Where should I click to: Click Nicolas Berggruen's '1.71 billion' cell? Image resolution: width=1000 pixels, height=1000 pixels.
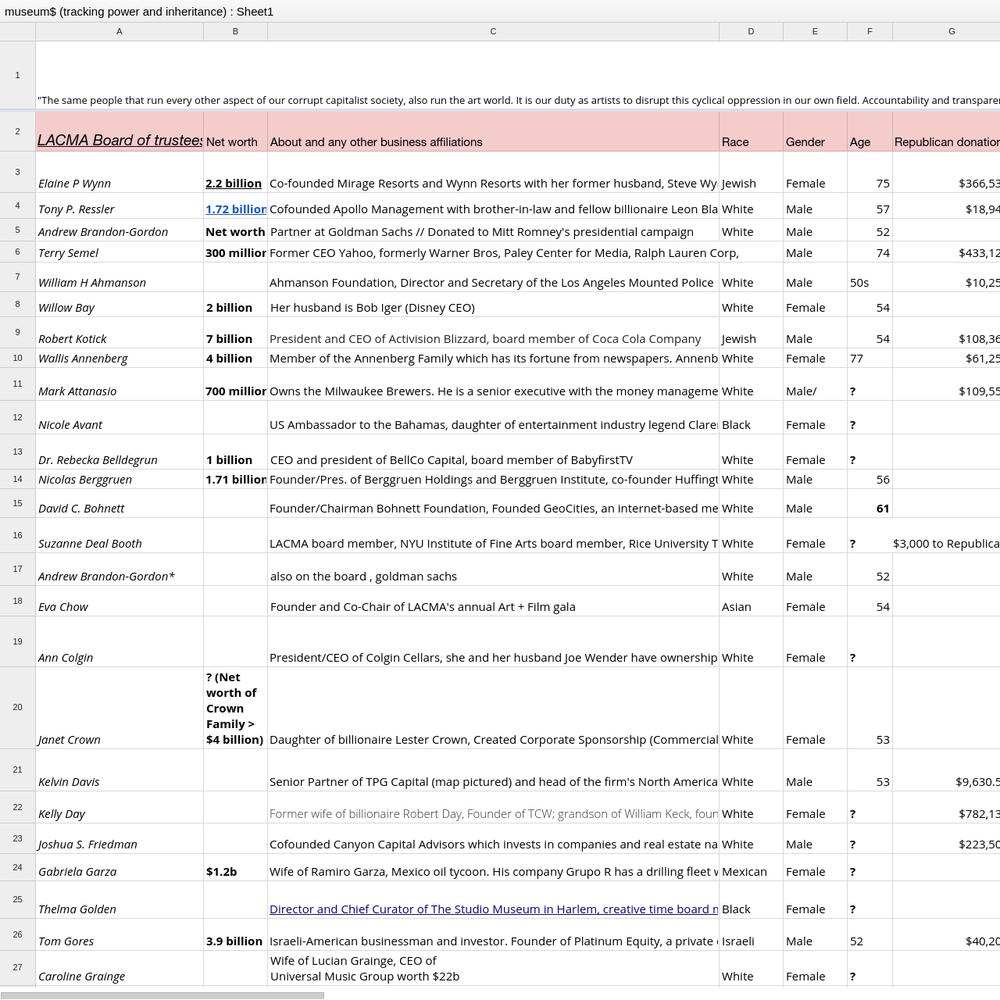[x=235, y=480]
